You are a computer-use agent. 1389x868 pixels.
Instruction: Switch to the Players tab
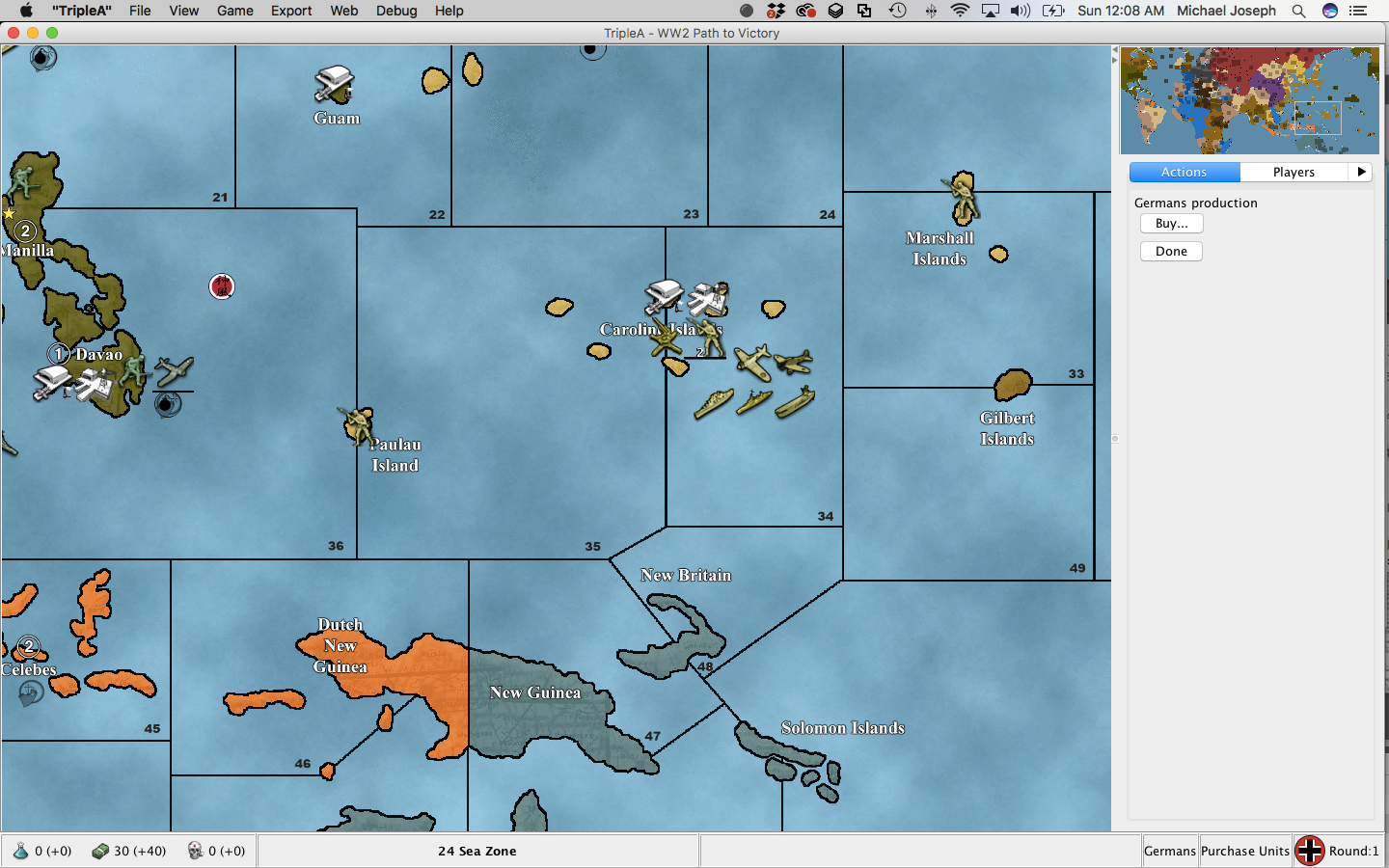pos(1293,172)
